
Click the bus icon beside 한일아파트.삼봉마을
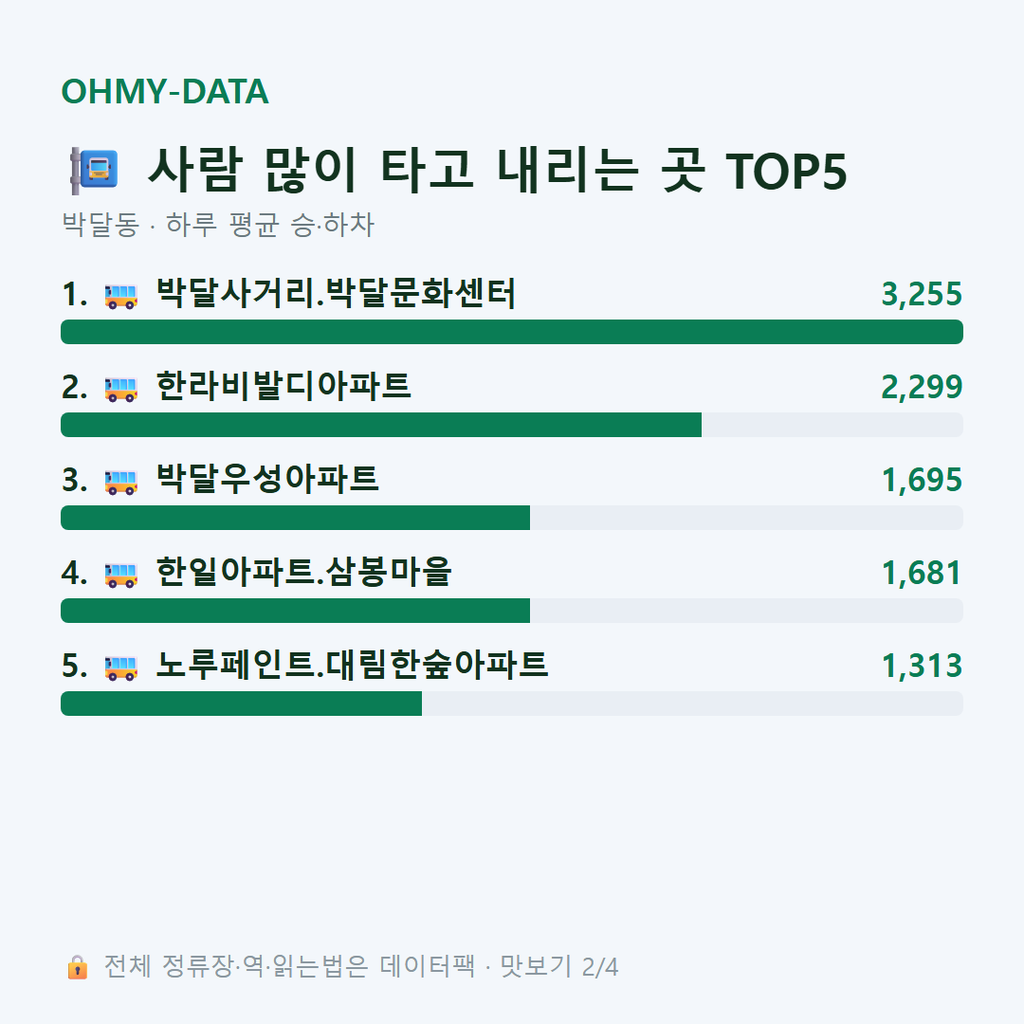pos(121,575)
